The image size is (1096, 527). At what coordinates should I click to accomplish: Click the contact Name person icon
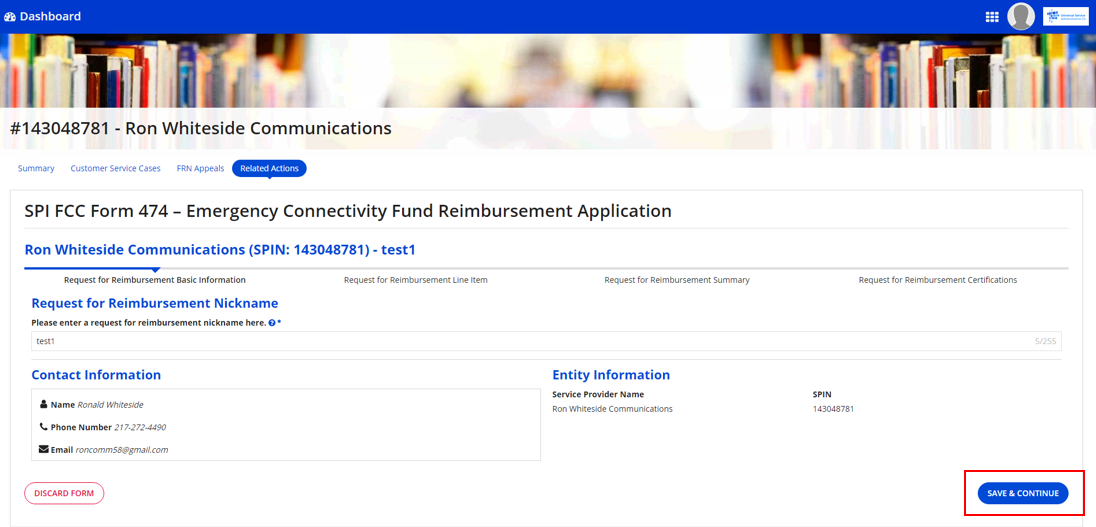44,405
